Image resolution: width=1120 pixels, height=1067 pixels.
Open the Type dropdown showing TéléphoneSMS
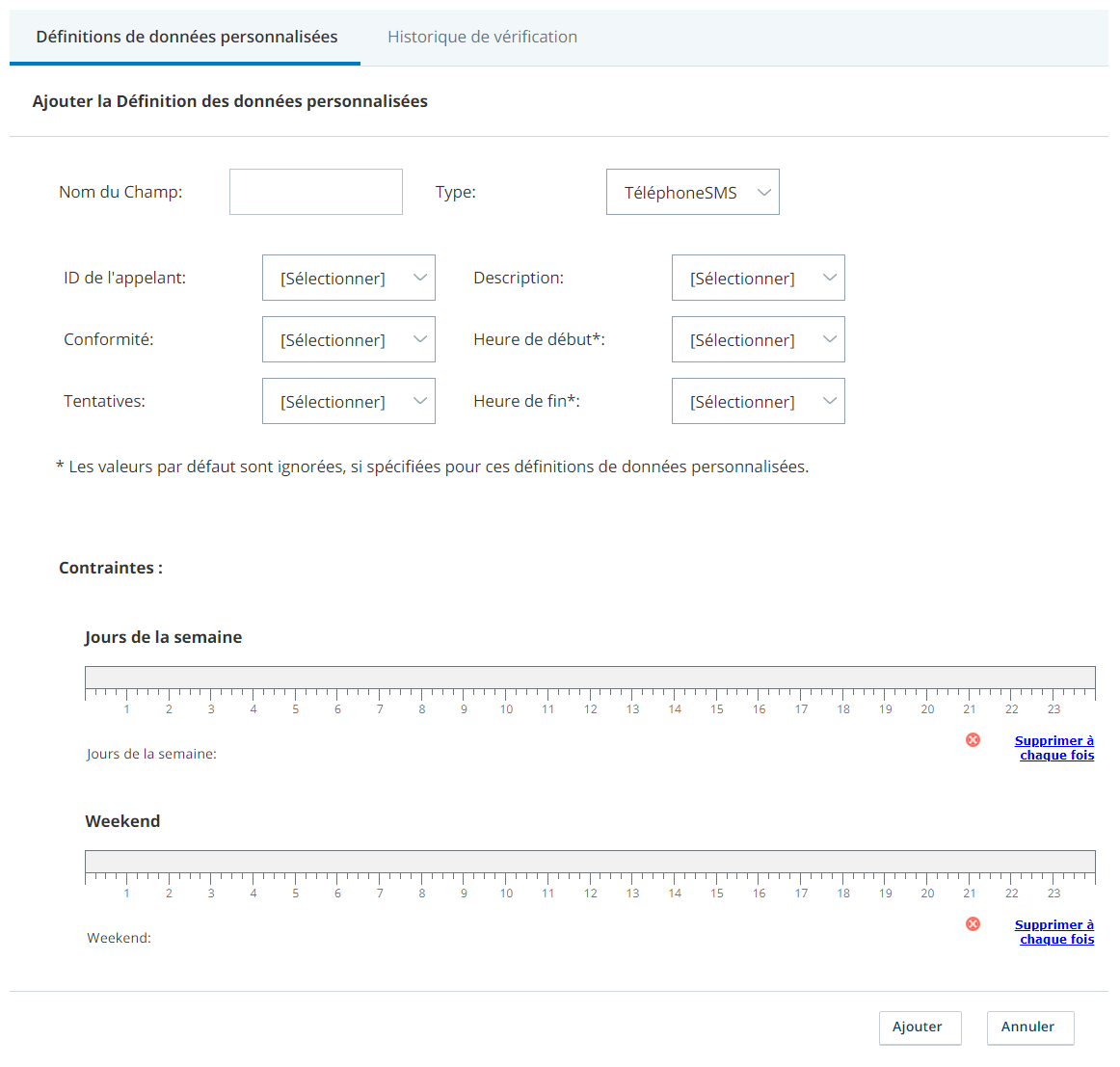[x=692, y=192]
